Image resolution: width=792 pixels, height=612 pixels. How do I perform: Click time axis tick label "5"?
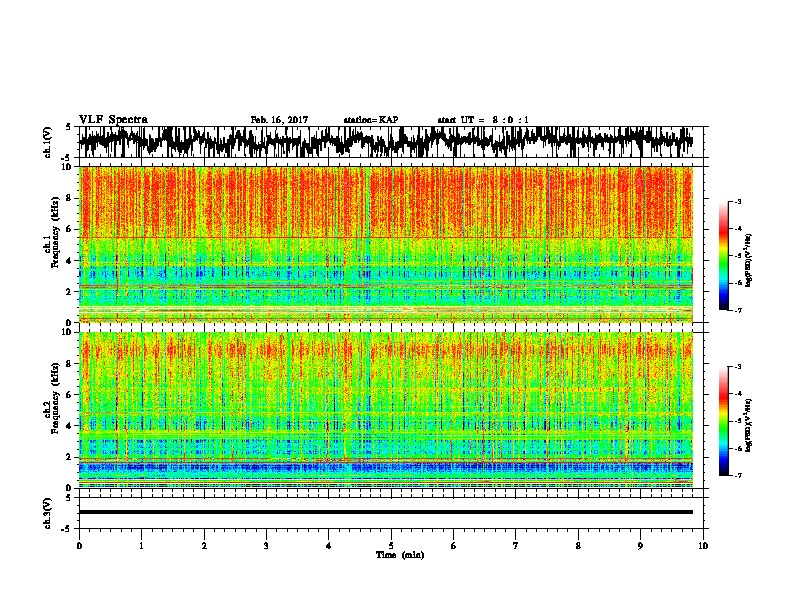pos(391,546)
